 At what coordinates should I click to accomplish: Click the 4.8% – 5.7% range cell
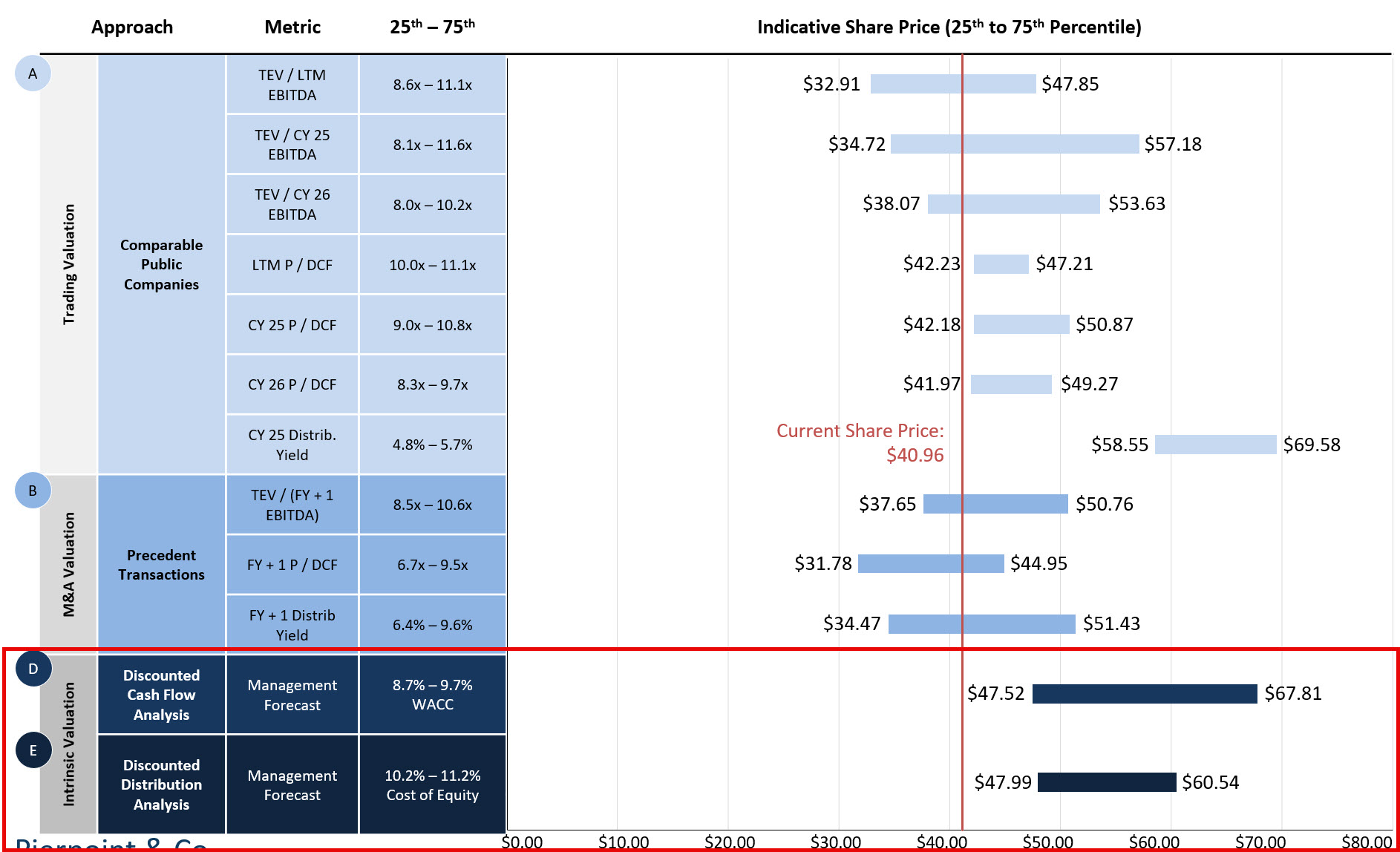(433, 445)
